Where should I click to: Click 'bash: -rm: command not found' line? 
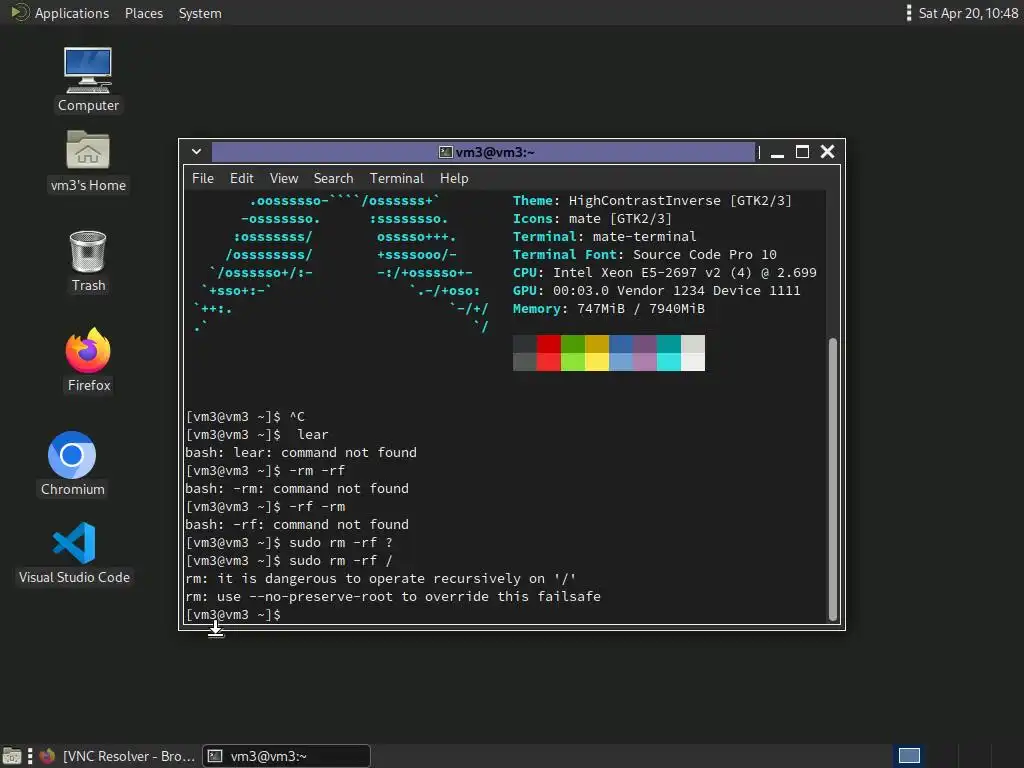[297, 488]
